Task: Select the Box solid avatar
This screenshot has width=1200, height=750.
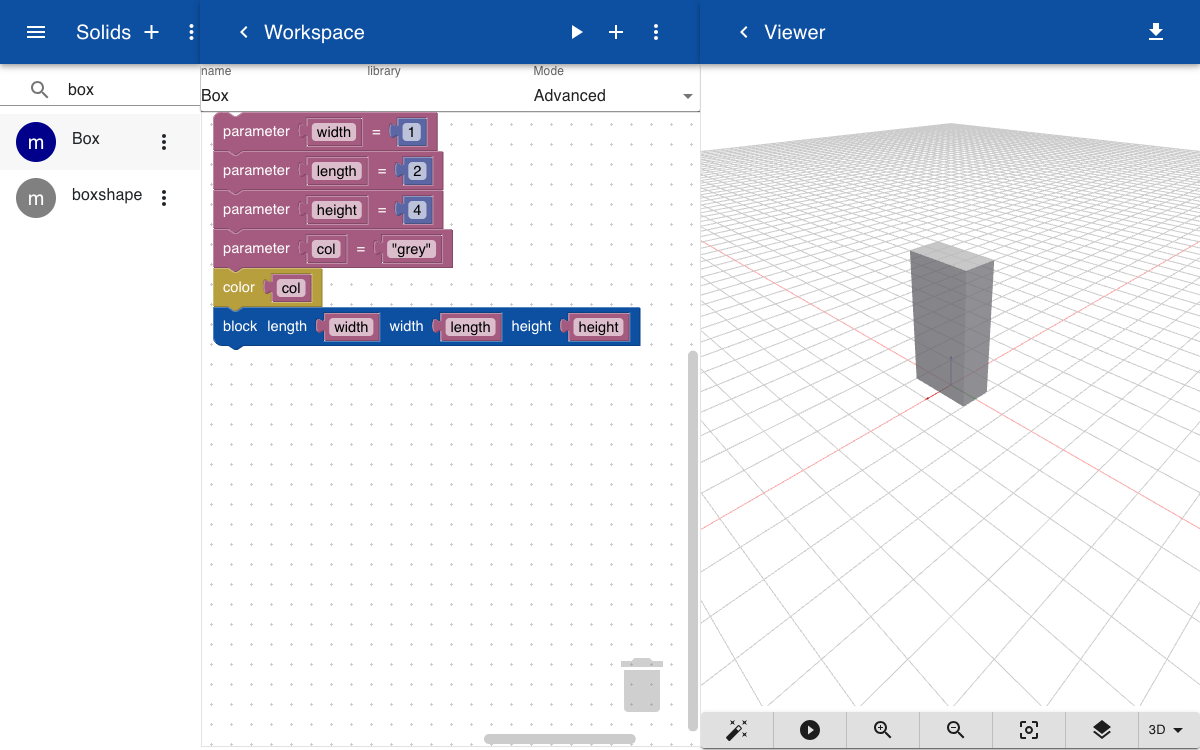Action: 36,142
